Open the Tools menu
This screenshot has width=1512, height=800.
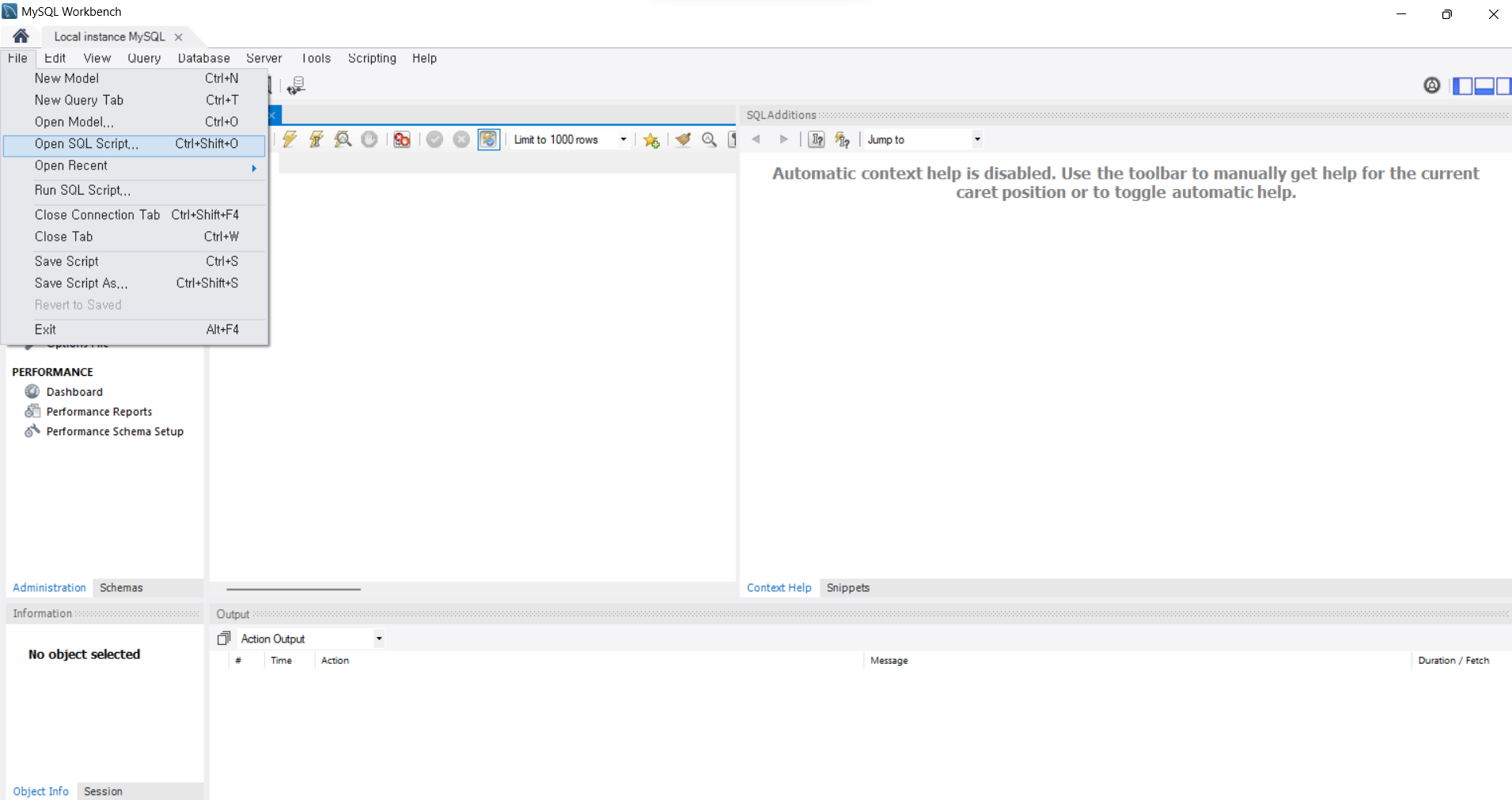click(316, 58)
